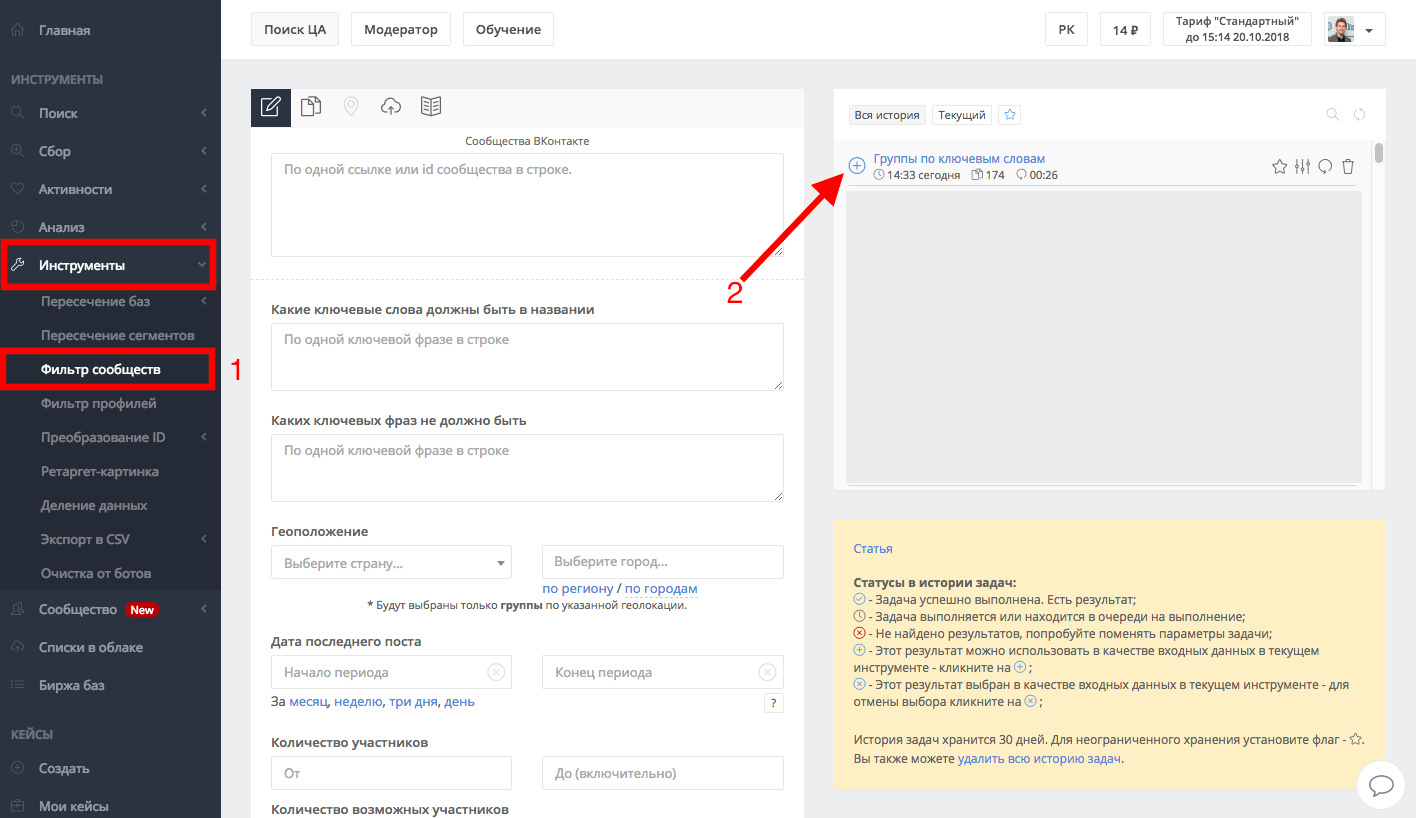Restart task with circular arrow icon
The height and width of the screenshot is (818, 1416).
pyautogui.click(x=1325, y=167)
